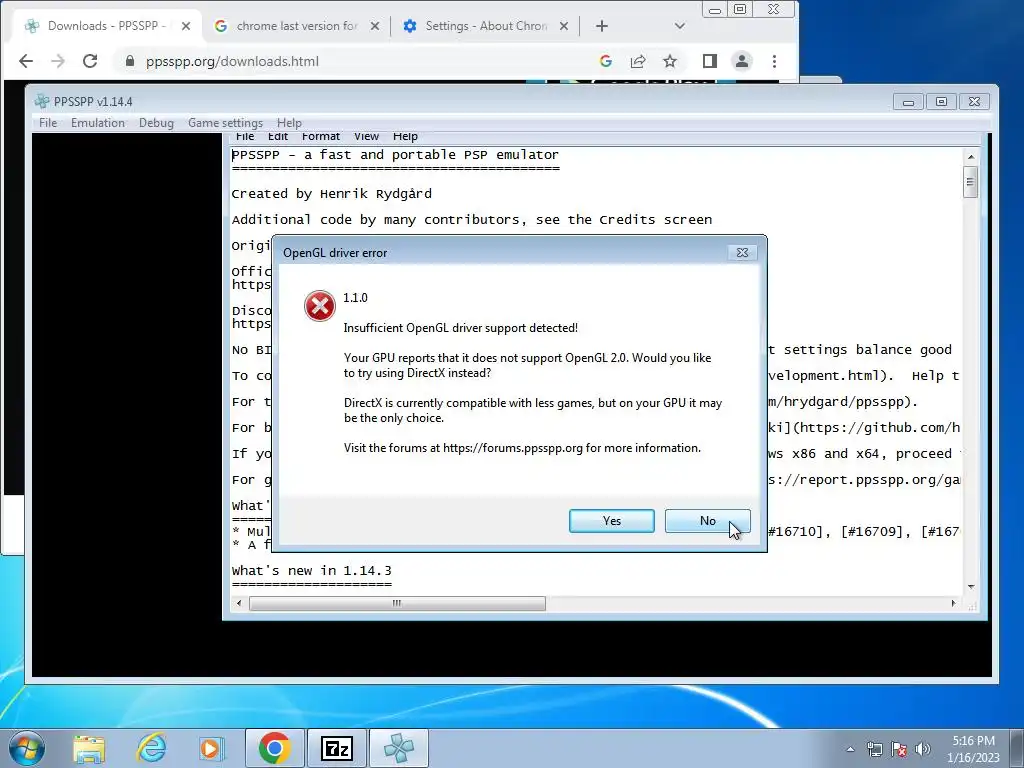This screenshot has width=1024, height=768.
Task: Minimize the Chrome window
Action: click(x=716, y=9)
